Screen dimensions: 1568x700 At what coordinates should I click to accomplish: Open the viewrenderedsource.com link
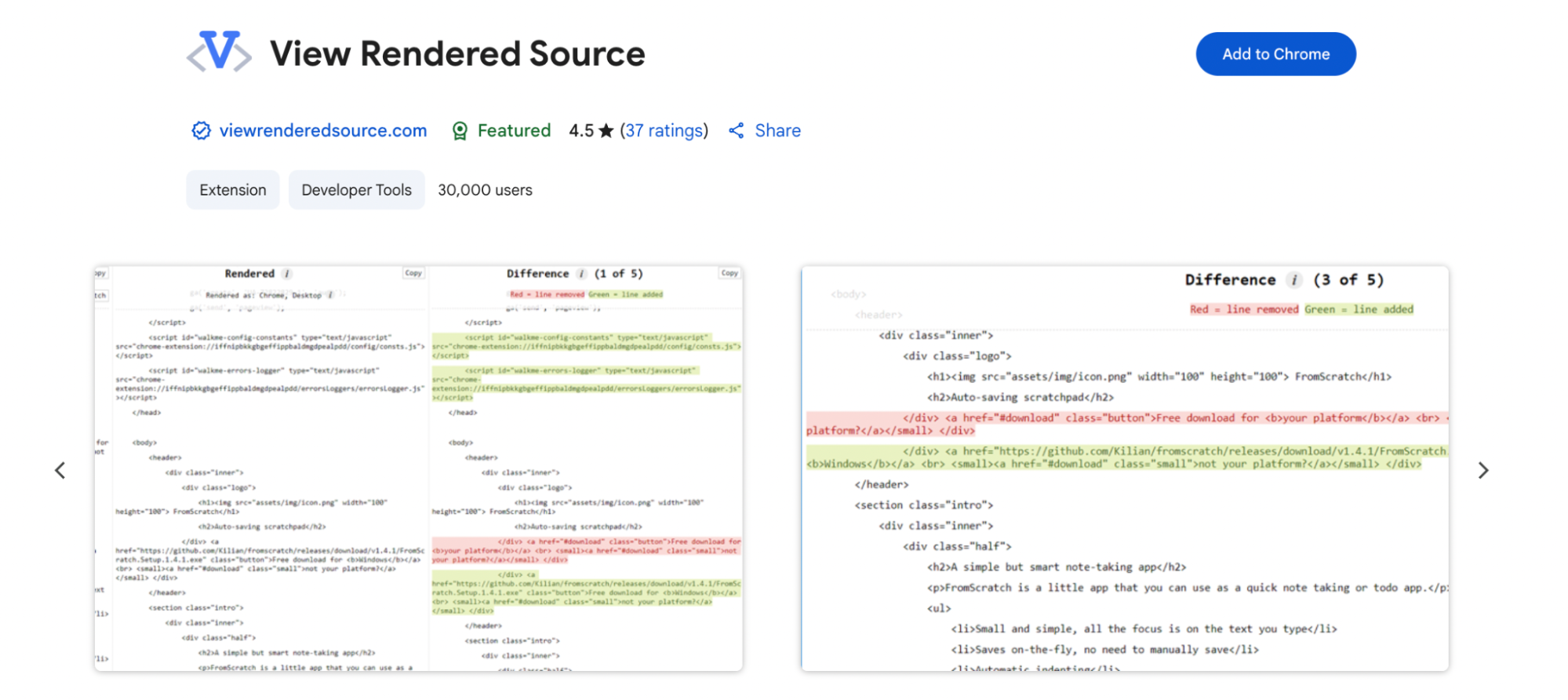[323, 130]
